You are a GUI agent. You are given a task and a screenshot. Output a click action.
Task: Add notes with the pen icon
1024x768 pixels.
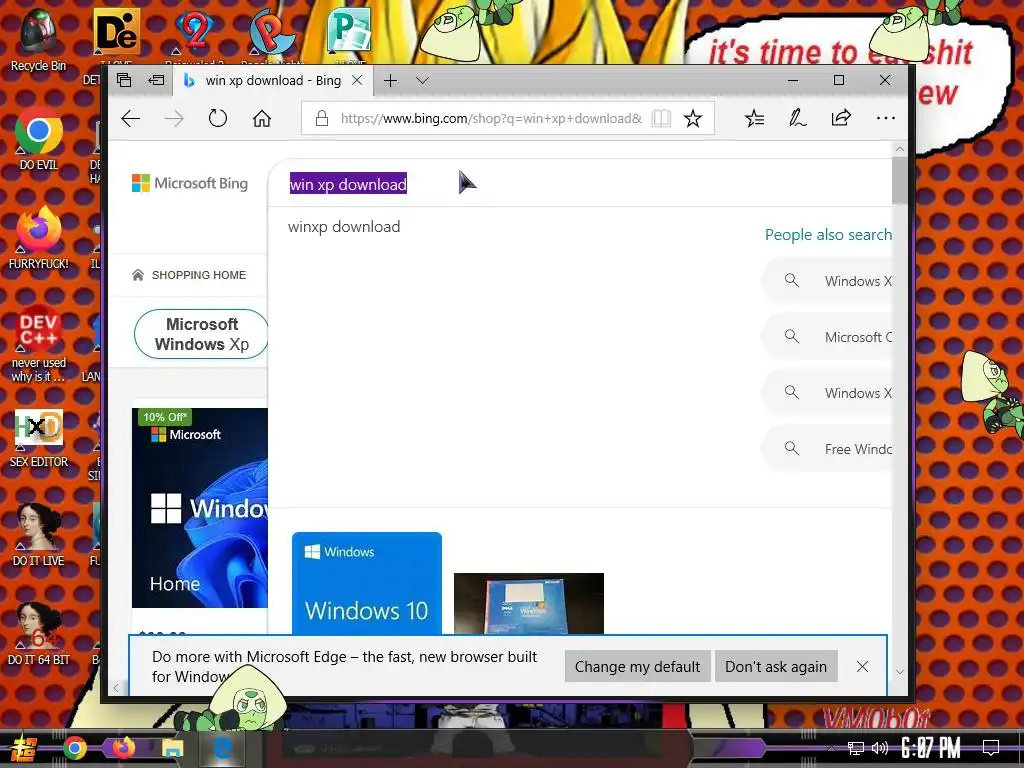(797, 118)
